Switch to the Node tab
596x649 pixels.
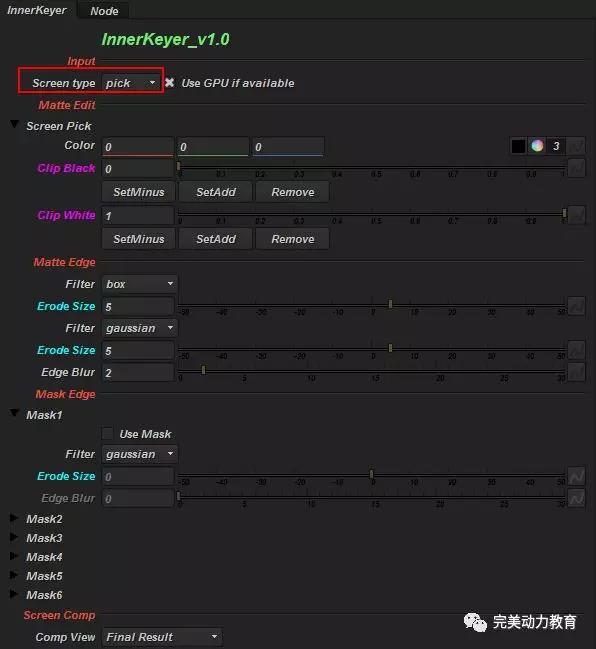pos(104,11)
